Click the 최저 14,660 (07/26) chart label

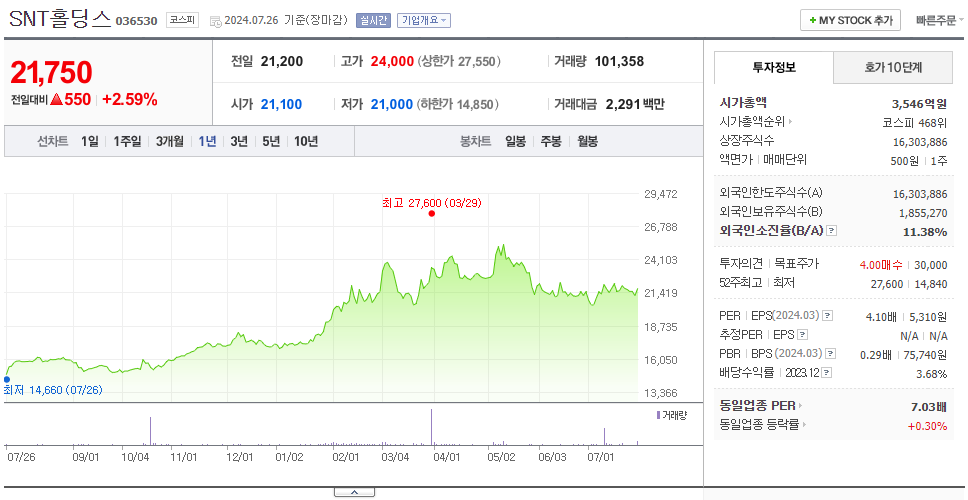click(x=53, y=390)
